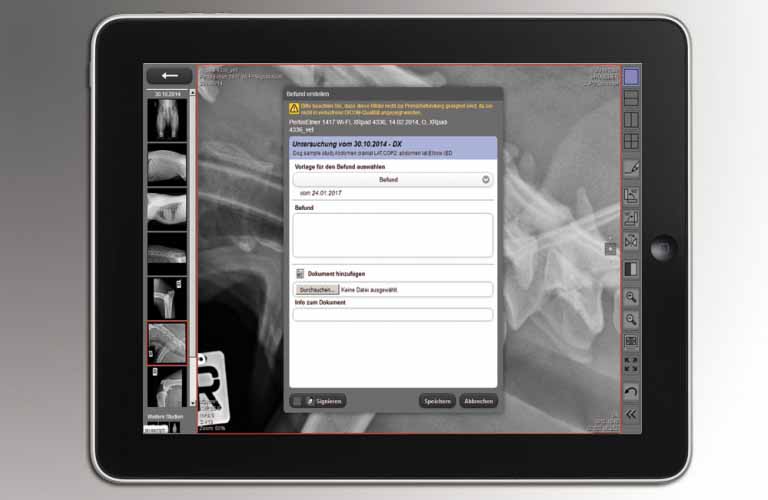Click the upper magnifier zoom icon
The height and width of the screenshot is (500, 768).
[x=631, y=297]
